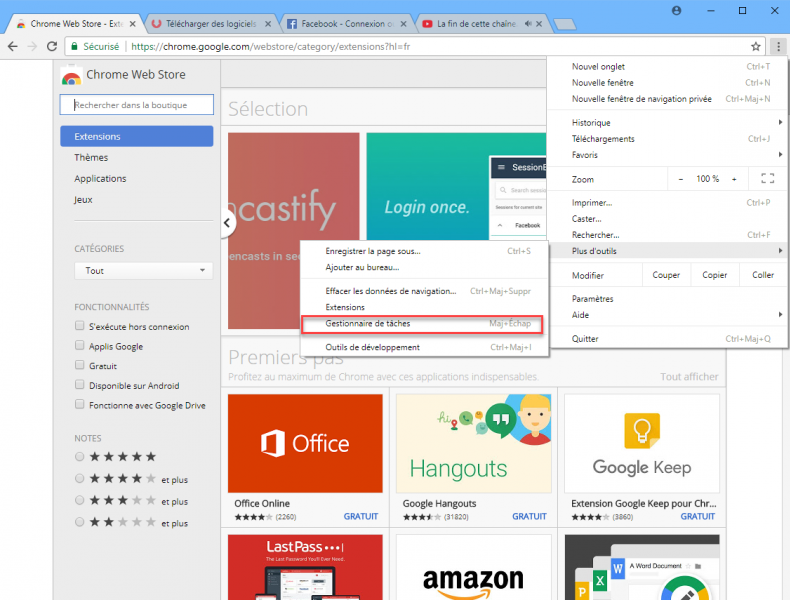
Task: Open the Google Hangouts tile image
Action: (473, 443)
